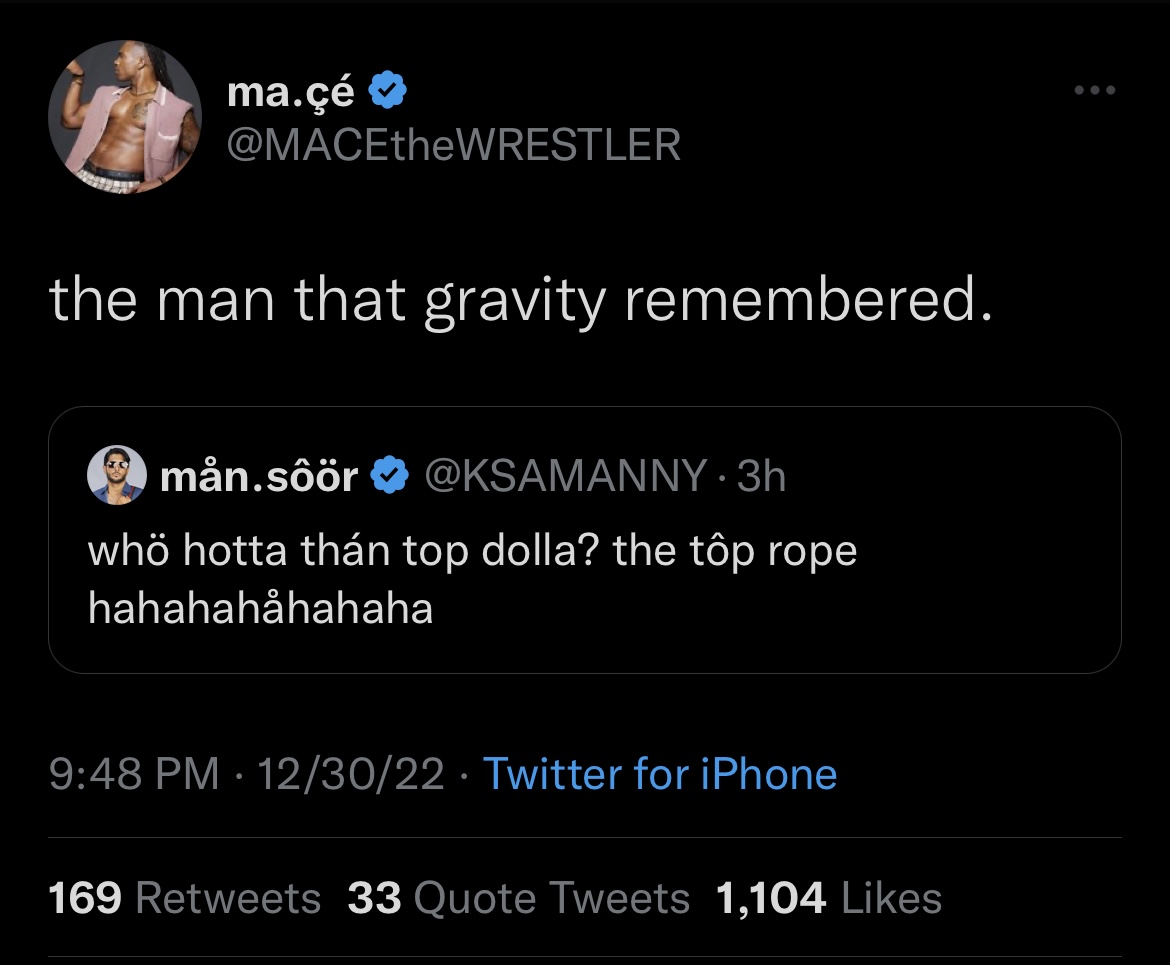This screenshot has width=1170, height=965.
Task: Click the mån.sôör display name
Action: pos(259,477)
